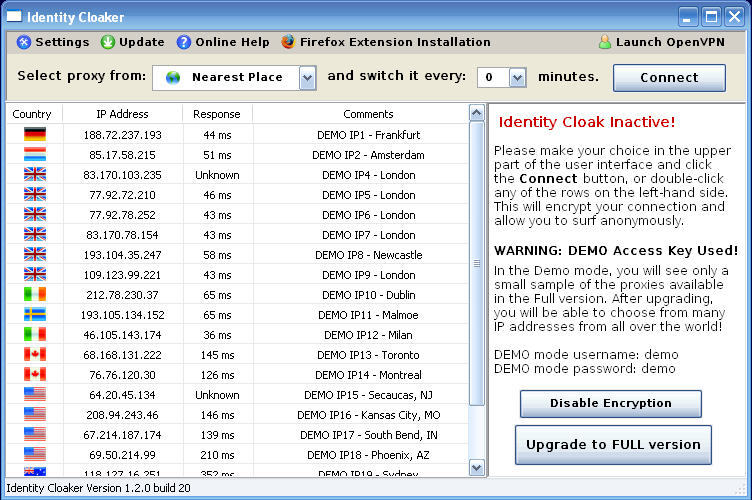Click the UK flag in Newcastle row
Screen dimensions: 752x500
coord(35,254)
